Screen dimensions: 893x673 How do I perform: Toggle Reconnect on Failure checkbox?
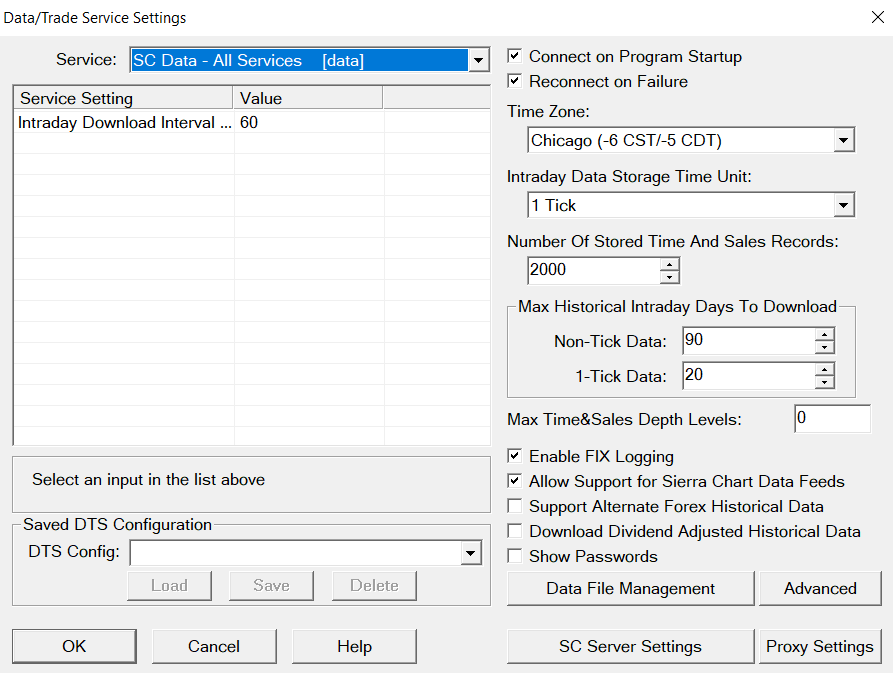pyautogui.click(x=514, y=81)
